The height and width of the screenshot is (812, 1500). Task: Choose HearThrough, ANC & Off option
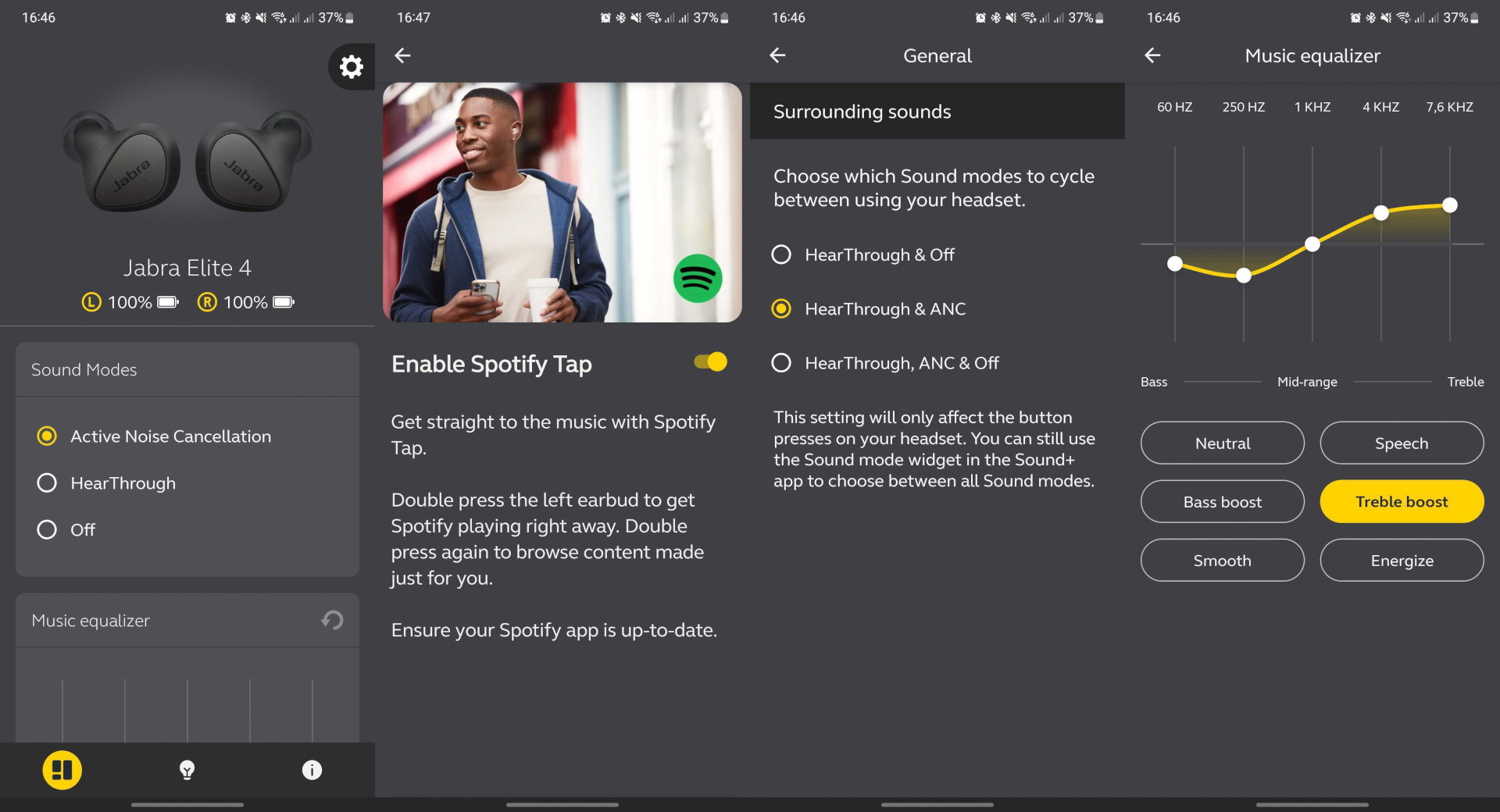[781, 363]
